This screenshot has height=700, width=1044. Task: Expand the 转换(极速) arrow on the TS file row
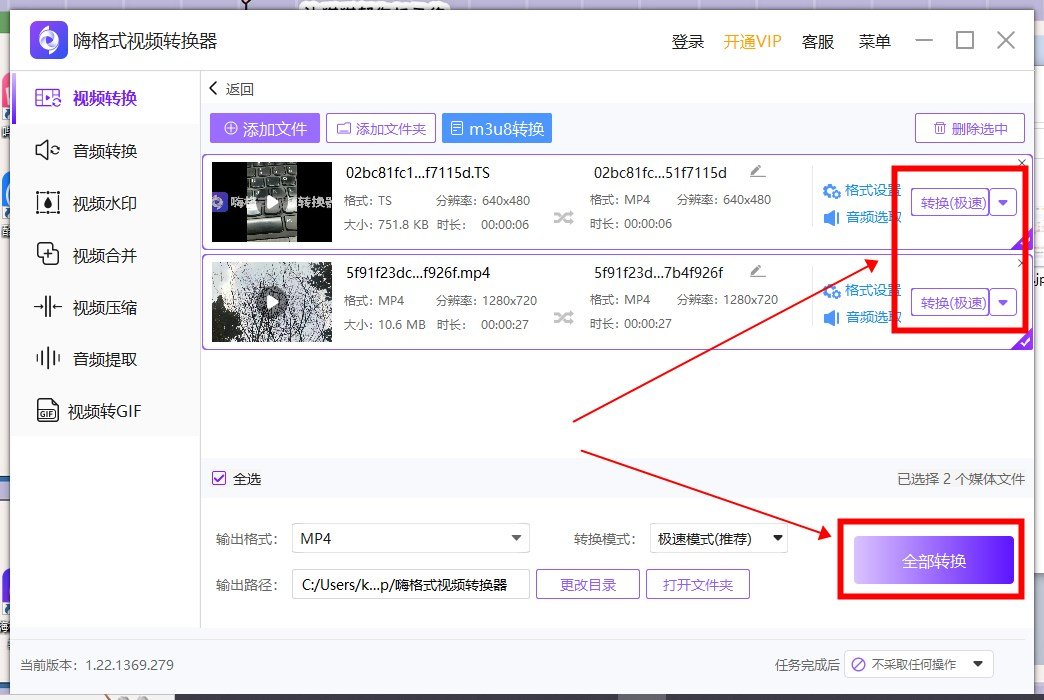[x=1003, y=202]
